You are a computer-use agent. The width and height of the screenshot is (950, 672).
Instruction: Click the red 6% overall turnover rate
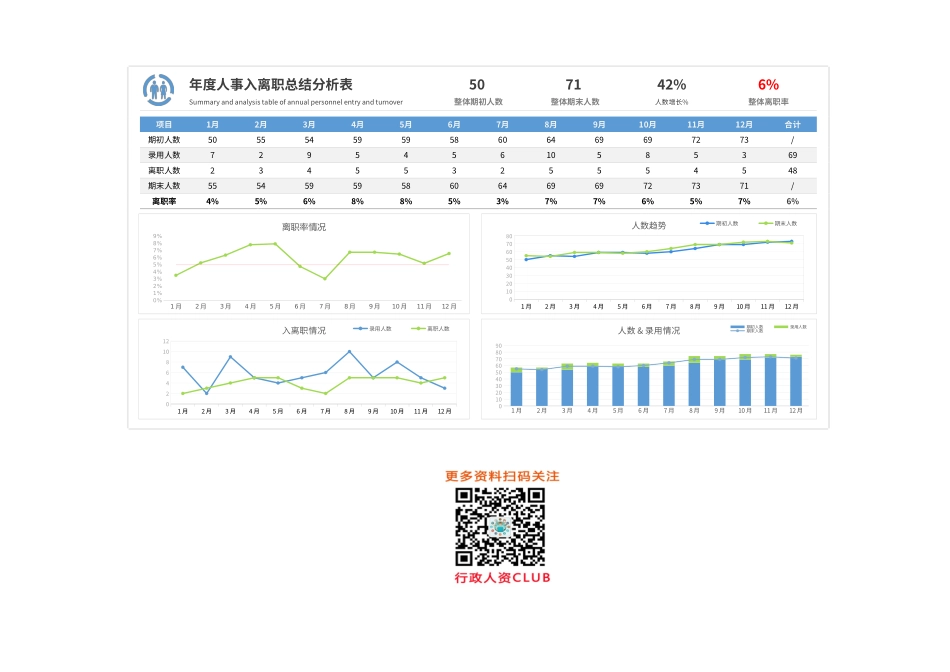coord(768,85)
